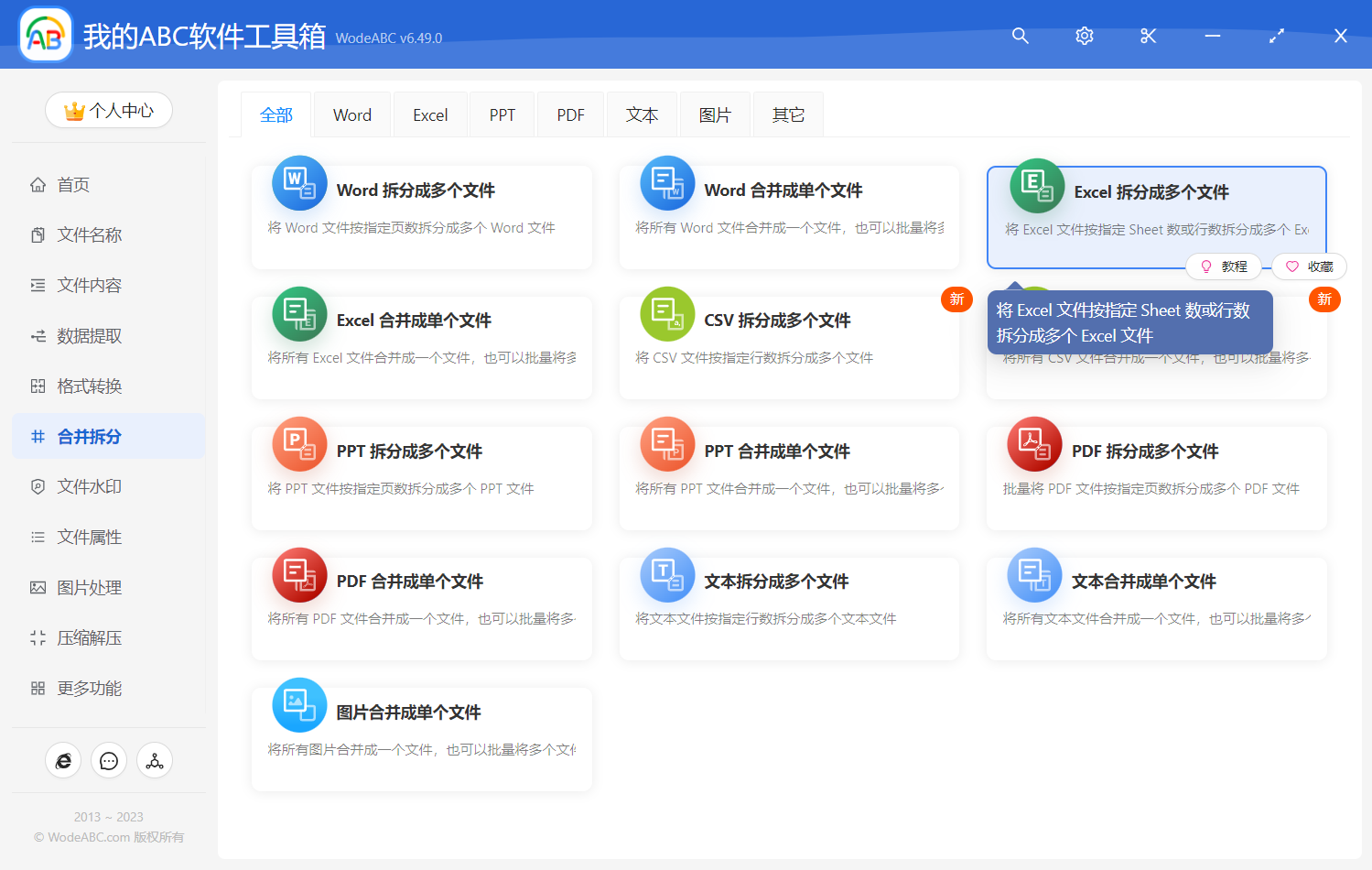Click the share network icon at bottom left

[x=155, y=760]
